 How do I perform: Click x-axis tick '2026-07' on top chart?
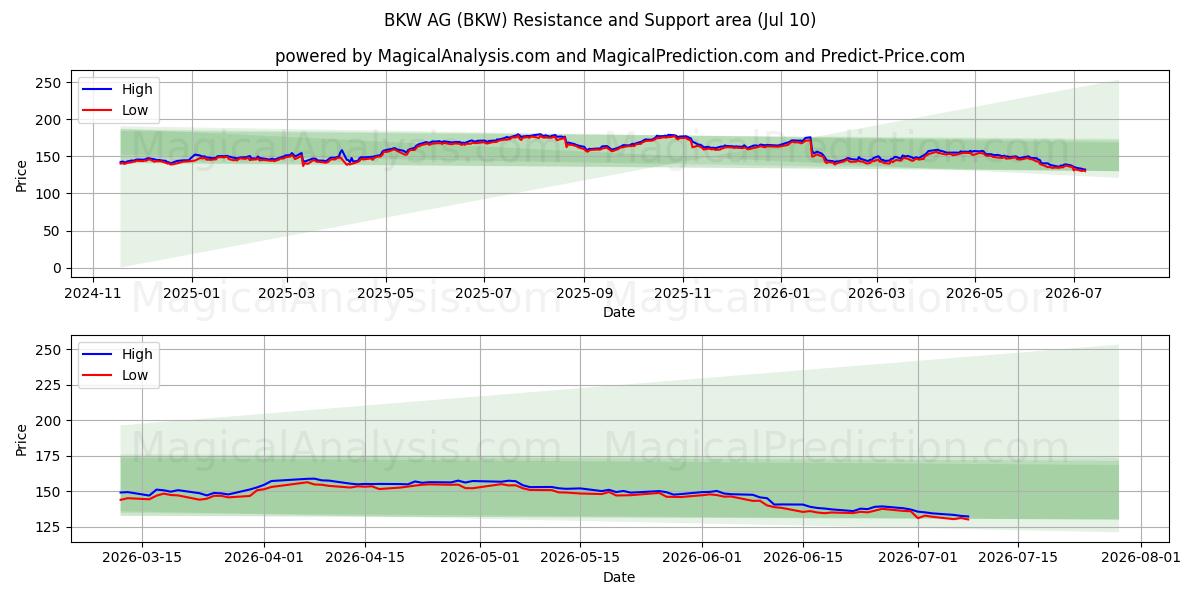pos(1073,293)
